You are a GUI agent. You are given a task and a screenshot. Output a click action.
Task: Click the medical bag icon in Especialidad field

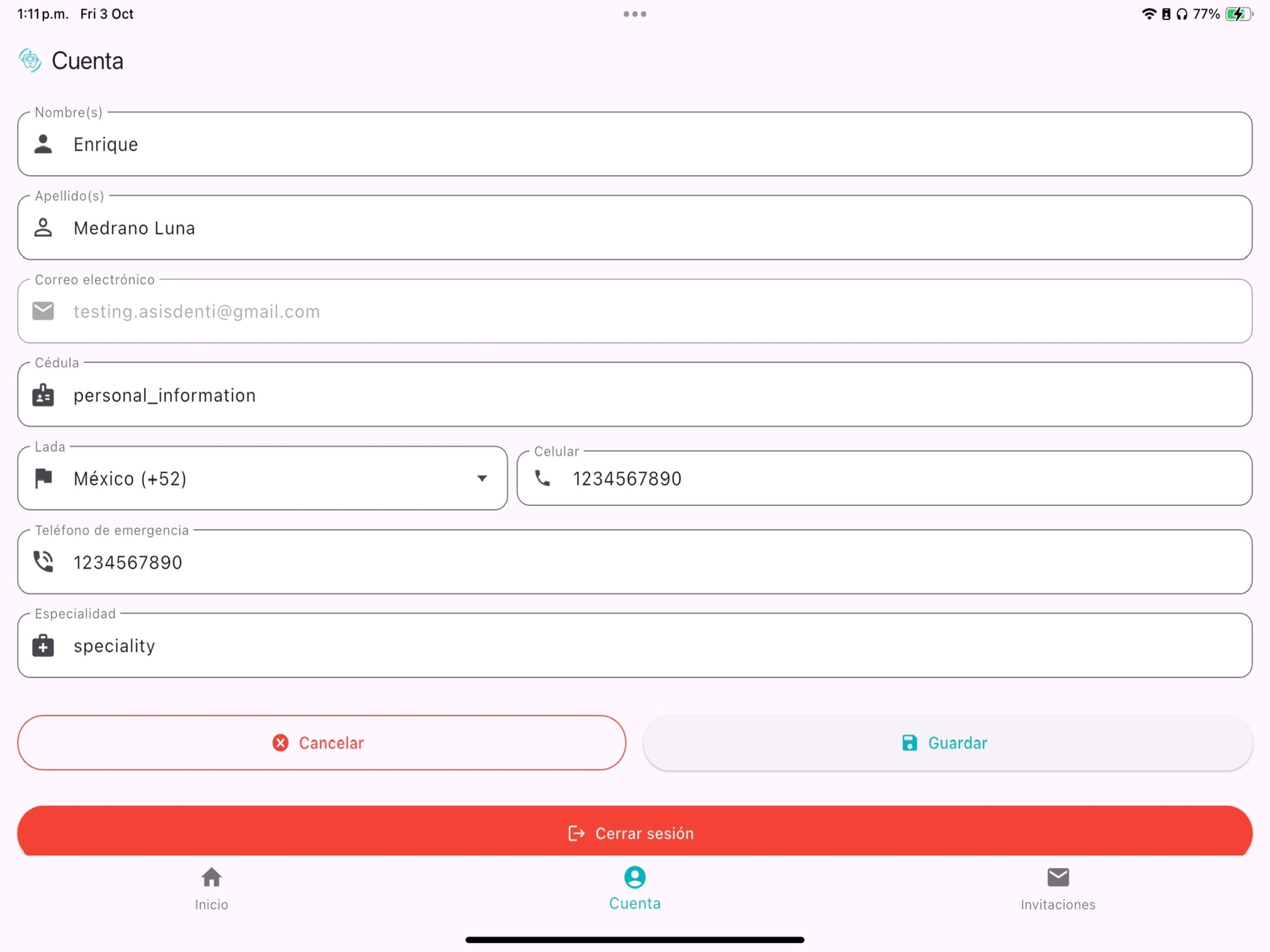[43, 646]
